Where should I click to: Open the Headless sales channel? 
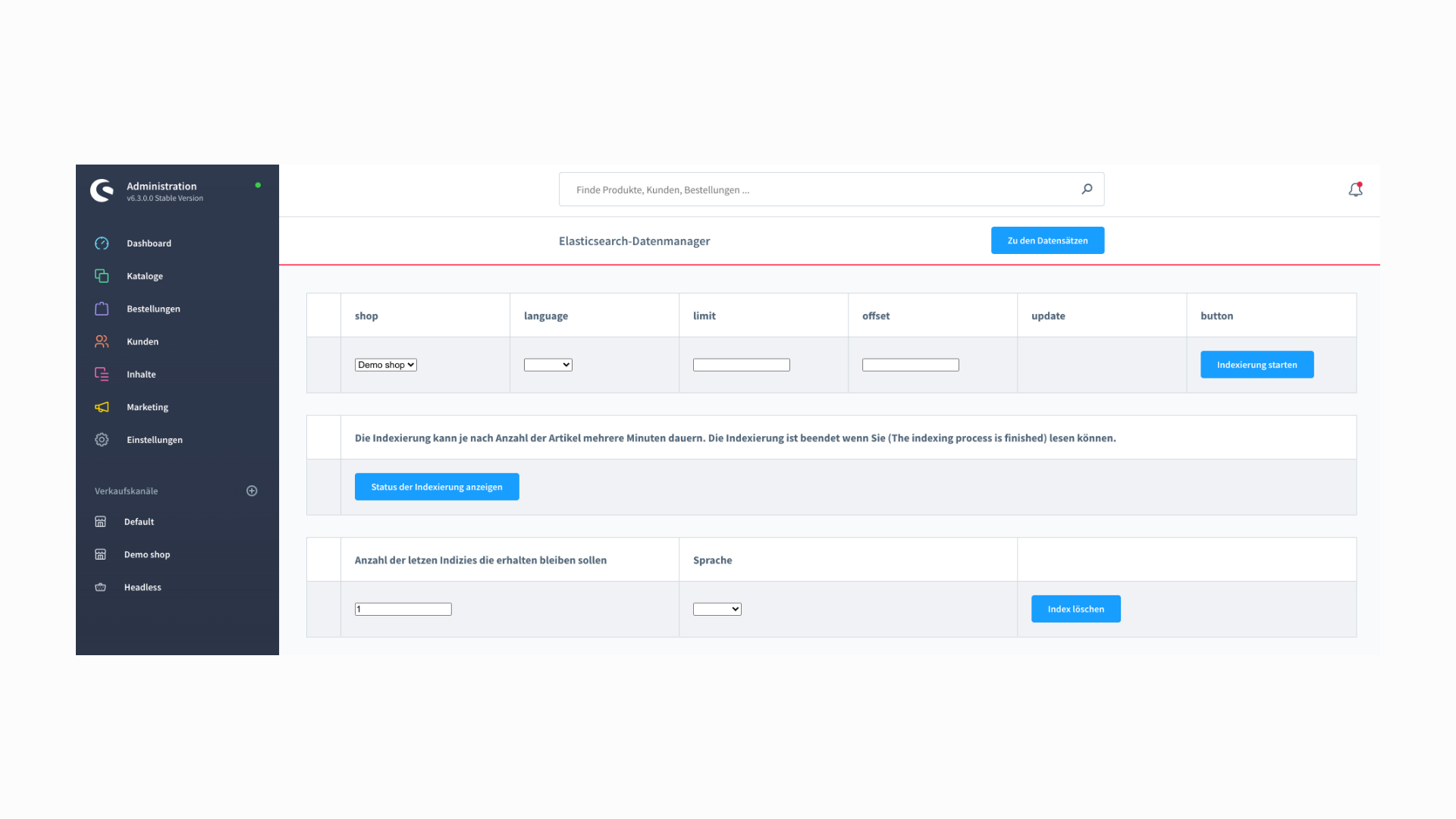(x=143, y=587)
